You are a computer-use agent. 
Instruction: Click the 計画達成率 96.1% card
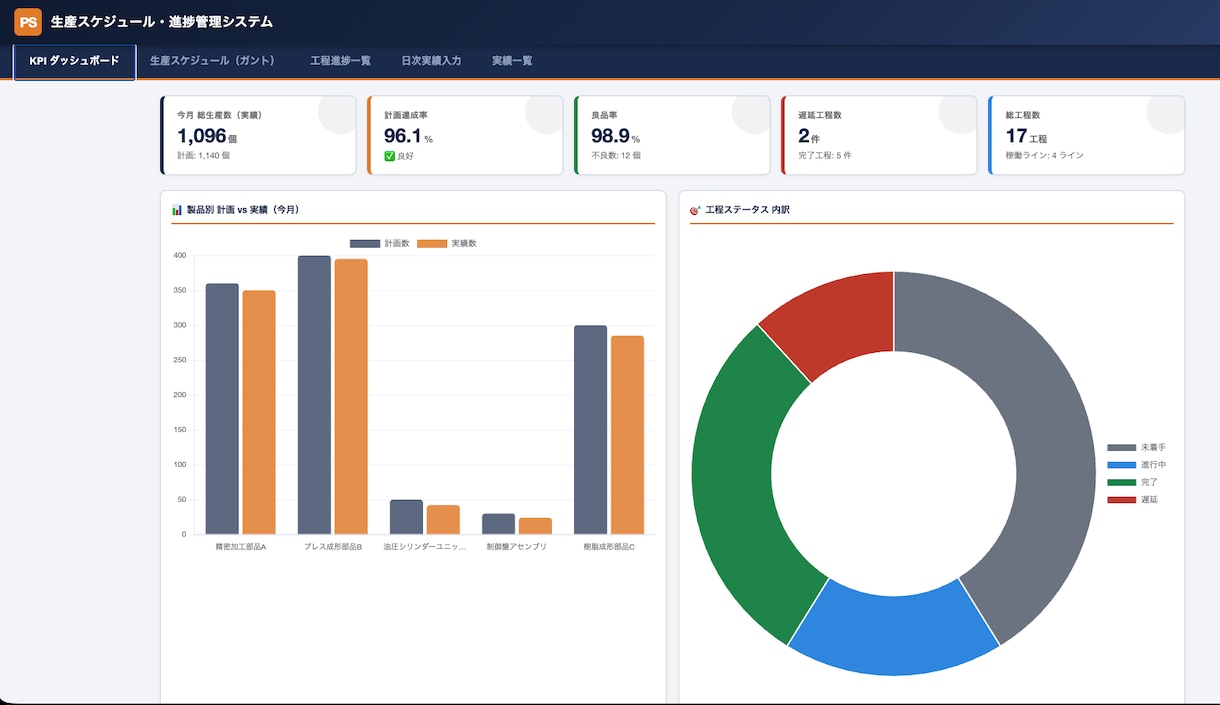tap(465, 135)
